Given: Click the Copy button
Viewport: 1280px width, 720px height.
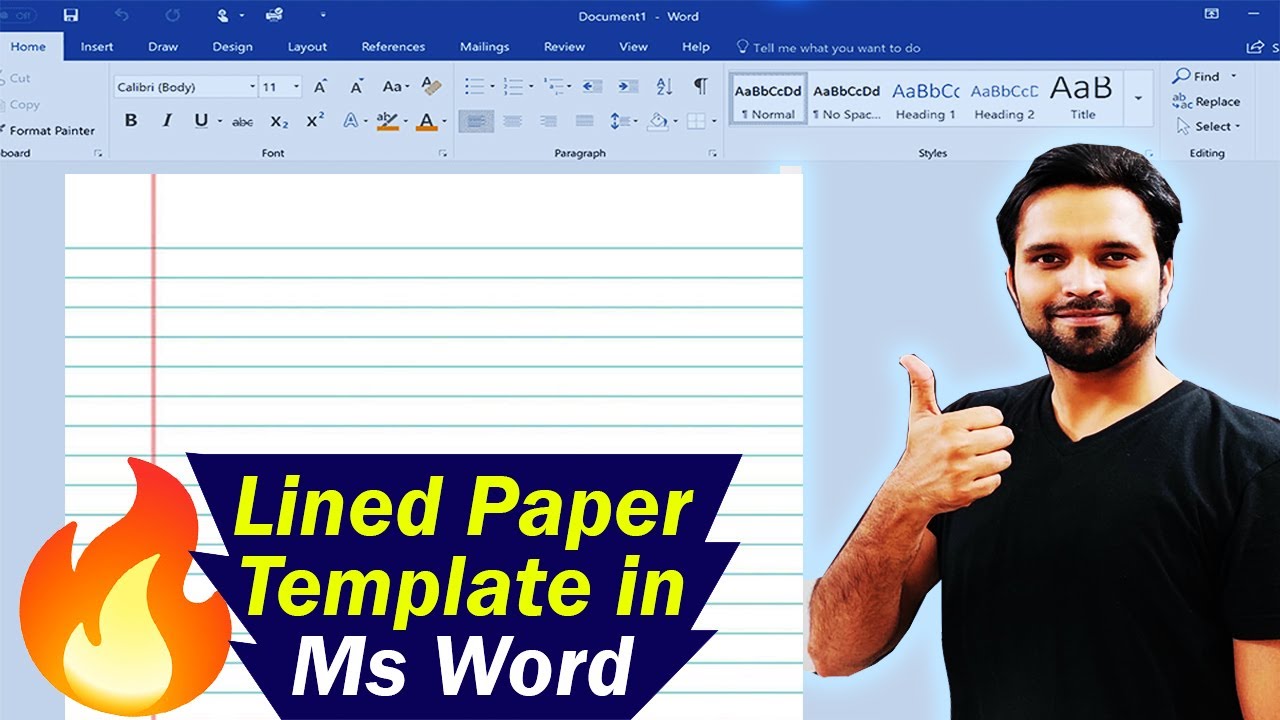Looking at the screenshot, I should click(20, 104).
